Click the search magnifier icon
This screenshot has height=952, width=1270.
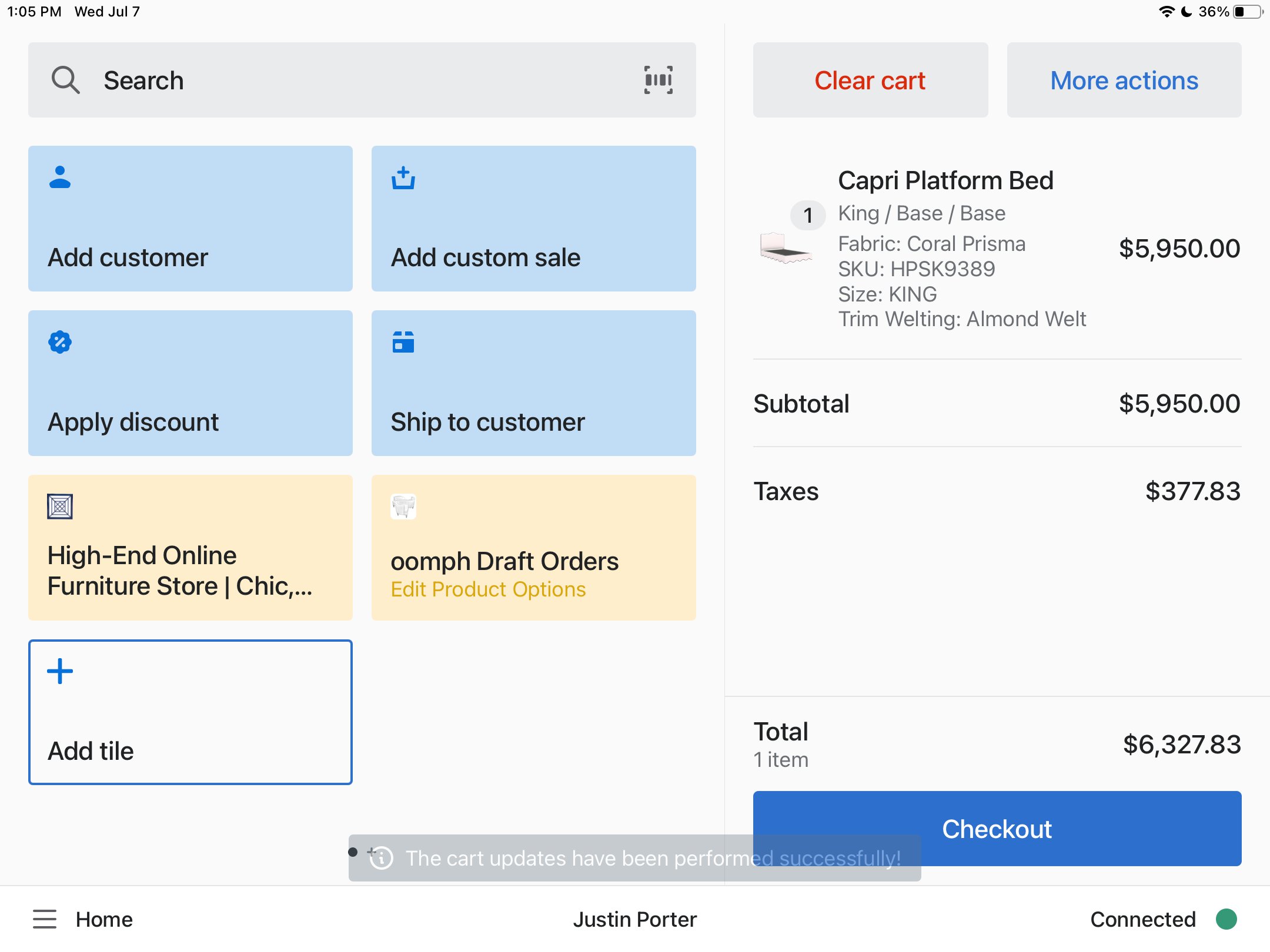tap(65, 80)
